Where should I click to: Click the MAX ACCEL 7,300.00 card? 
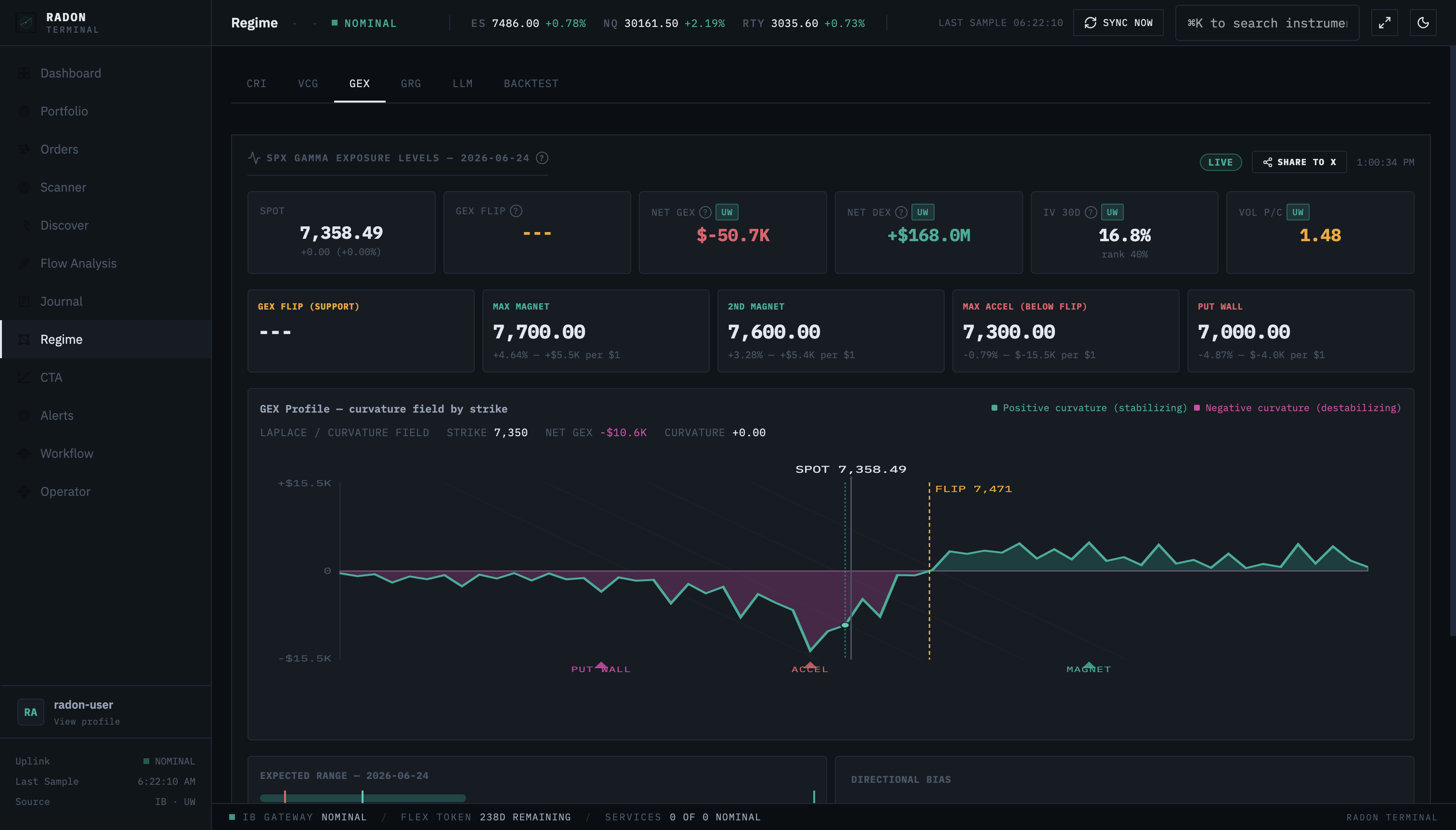[x=1066, y=331]
